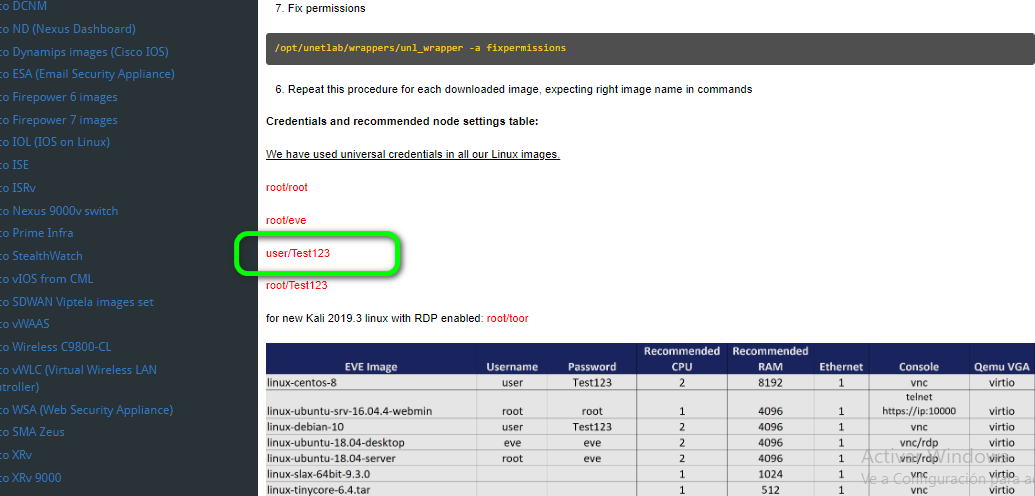Click ESA (Email Security Appliance) link
Viewport: 1035px width, 496px height.
point(92,74)
